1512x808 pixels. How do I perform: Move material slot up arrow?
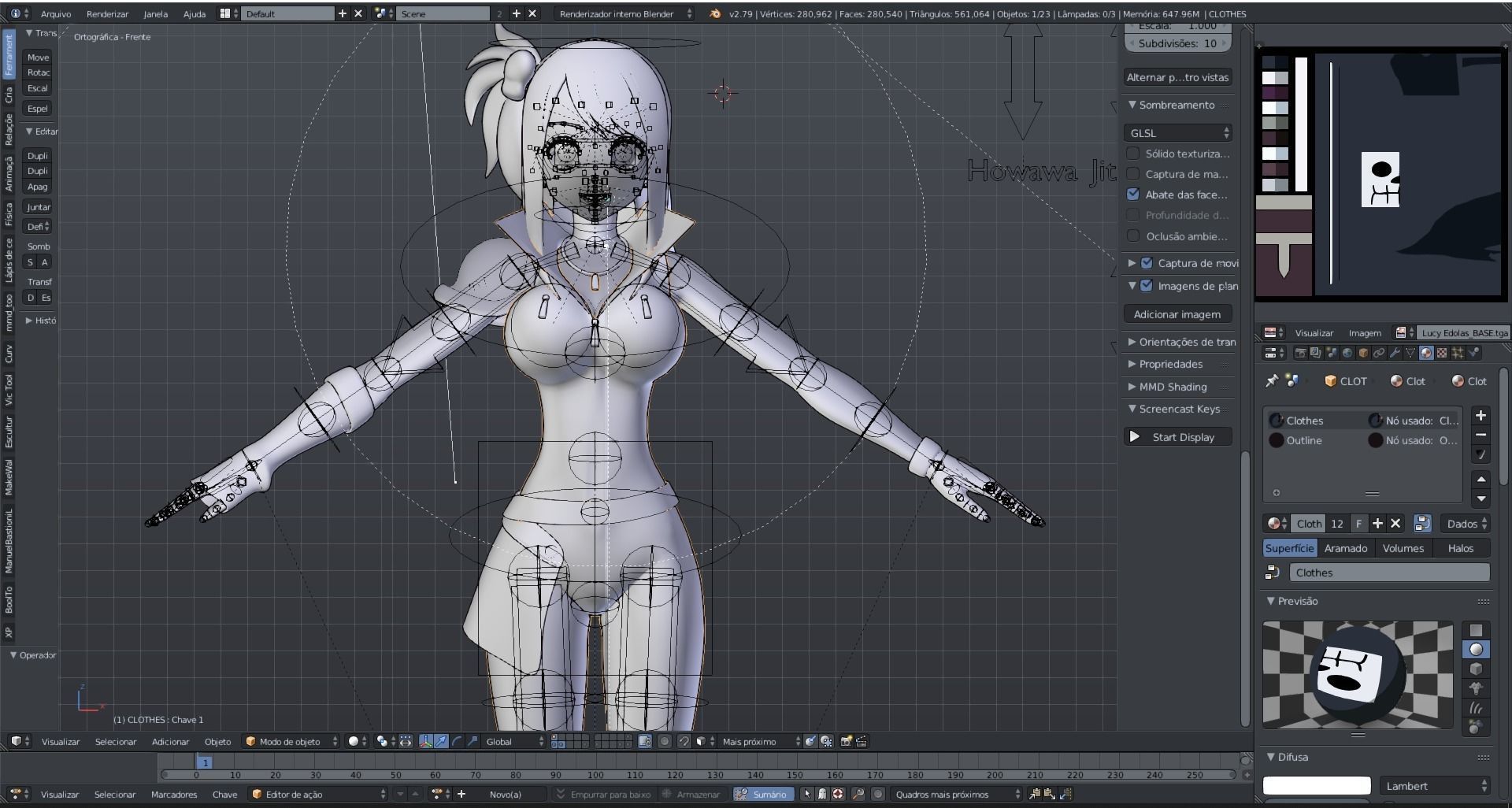pyautogui.click(x=1481, y=480)
